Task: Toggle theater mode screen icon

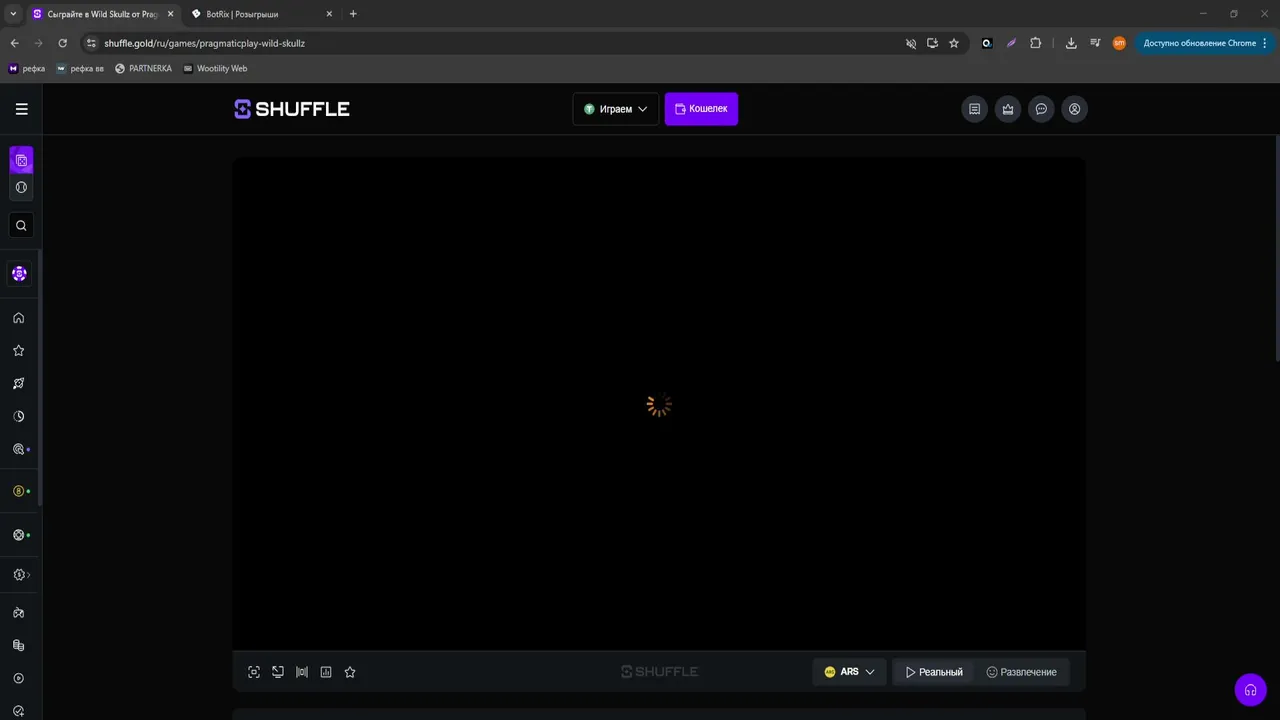Action: pos(278,672)
